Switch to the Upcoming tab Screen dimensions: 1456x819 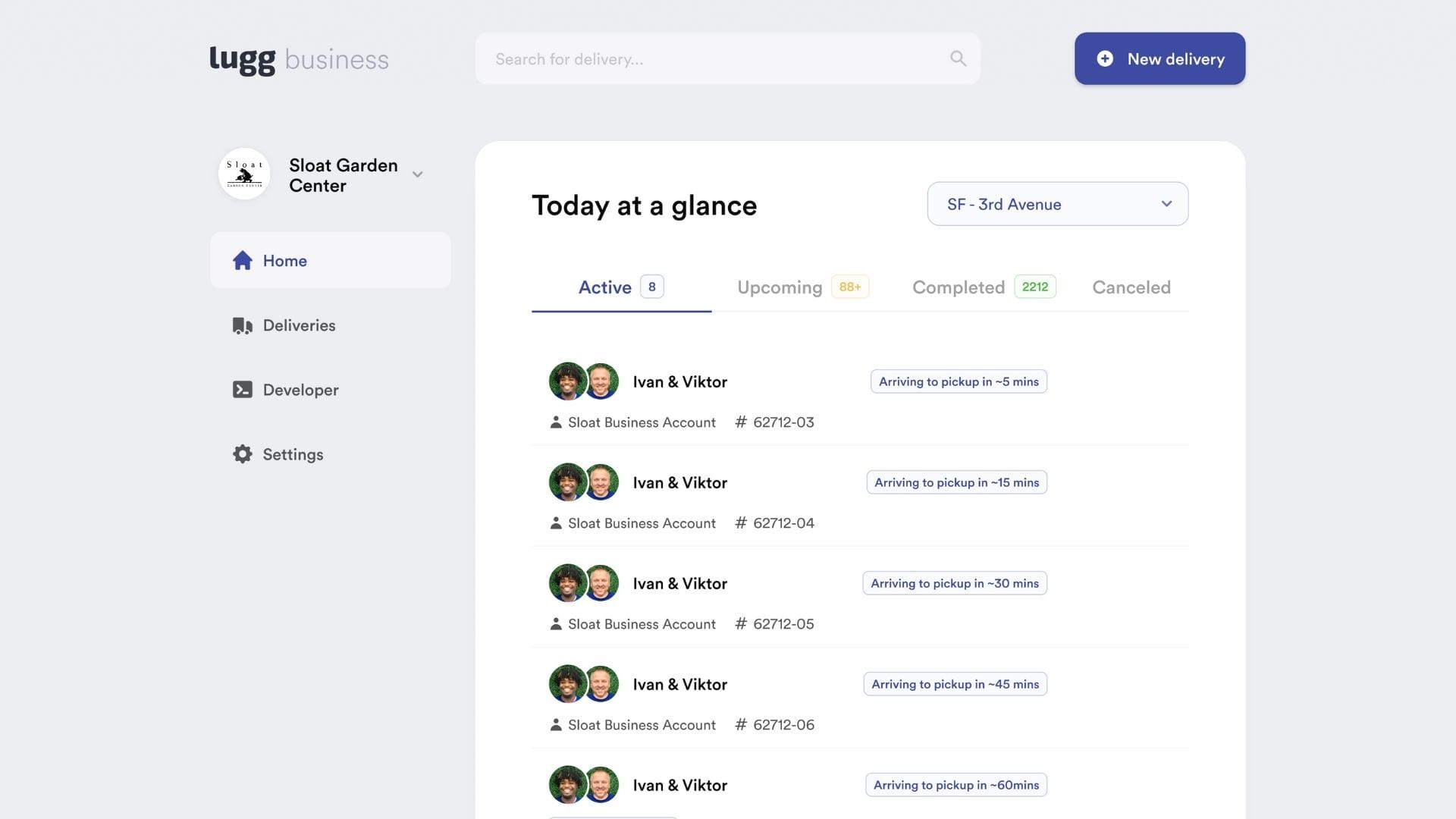pos(780,287)
